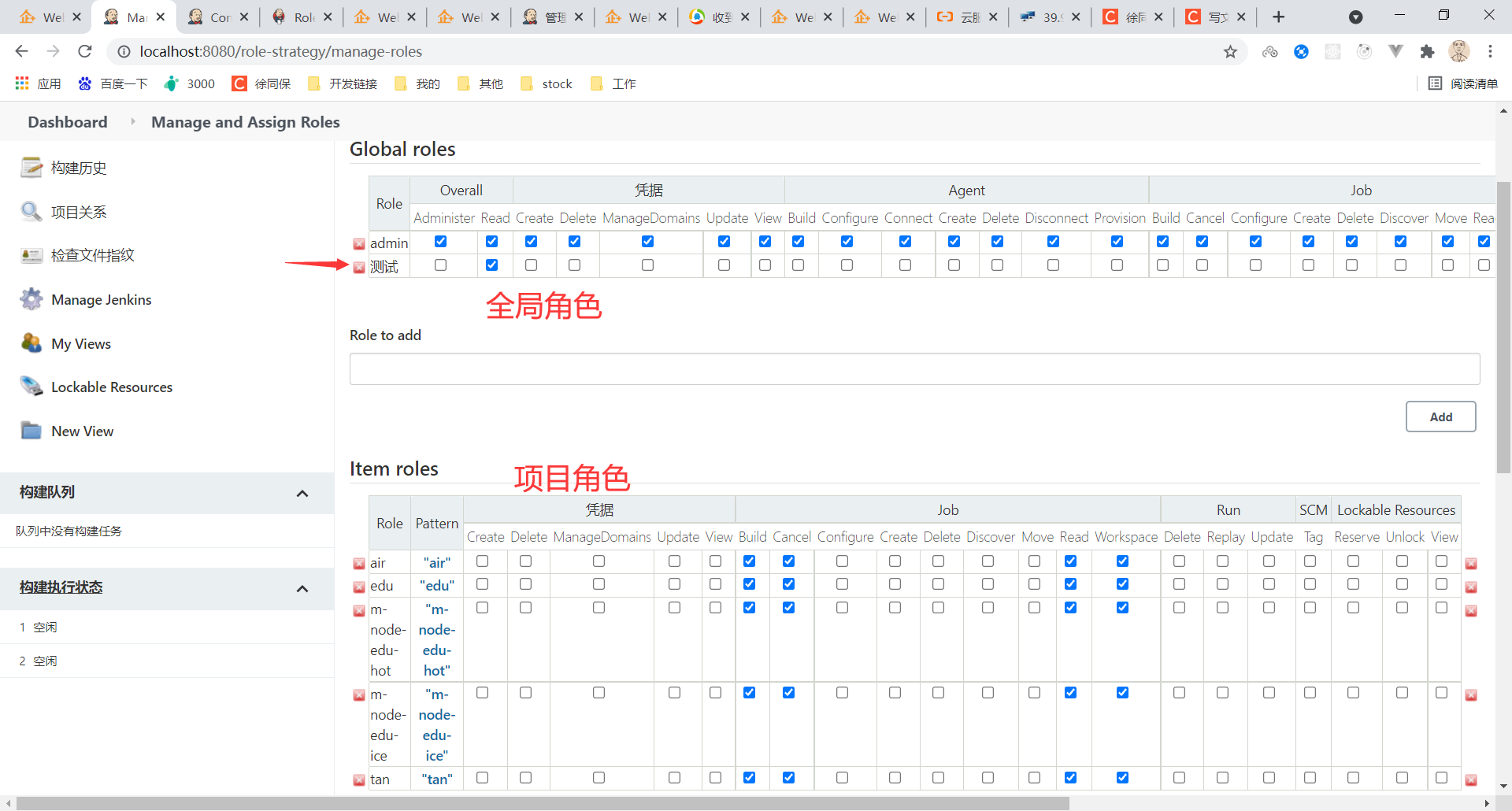Delete the air item role (left icon)
Image resolution: width=1512 pixels, height=811 pixels.
coord(359,564)
